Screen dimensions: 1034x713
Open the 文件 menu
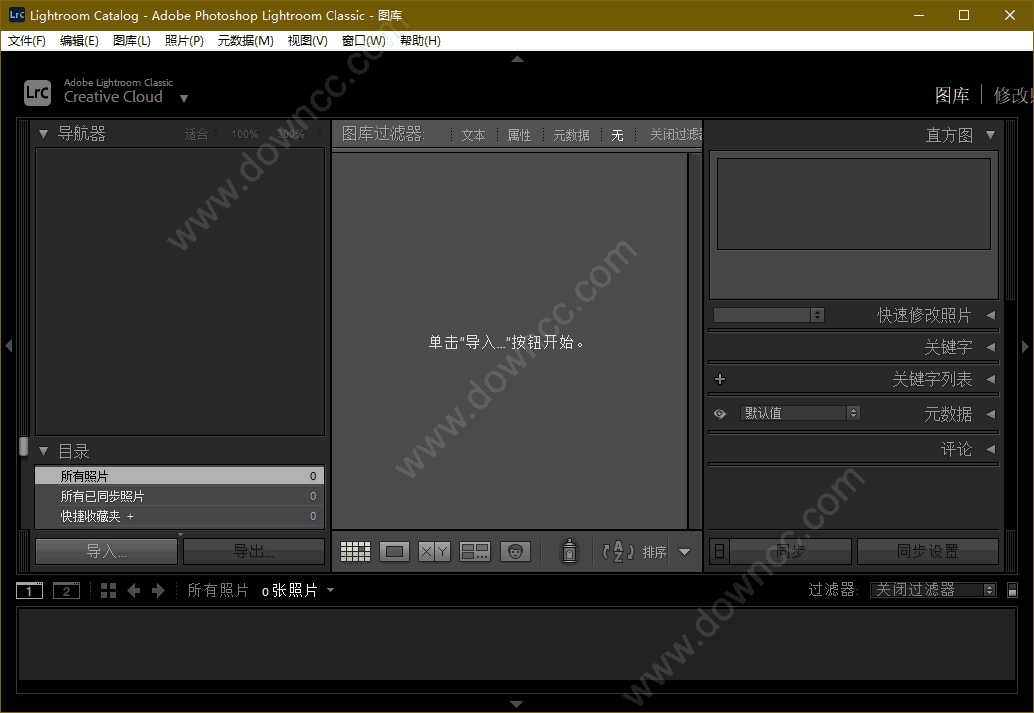pos(26,41)
